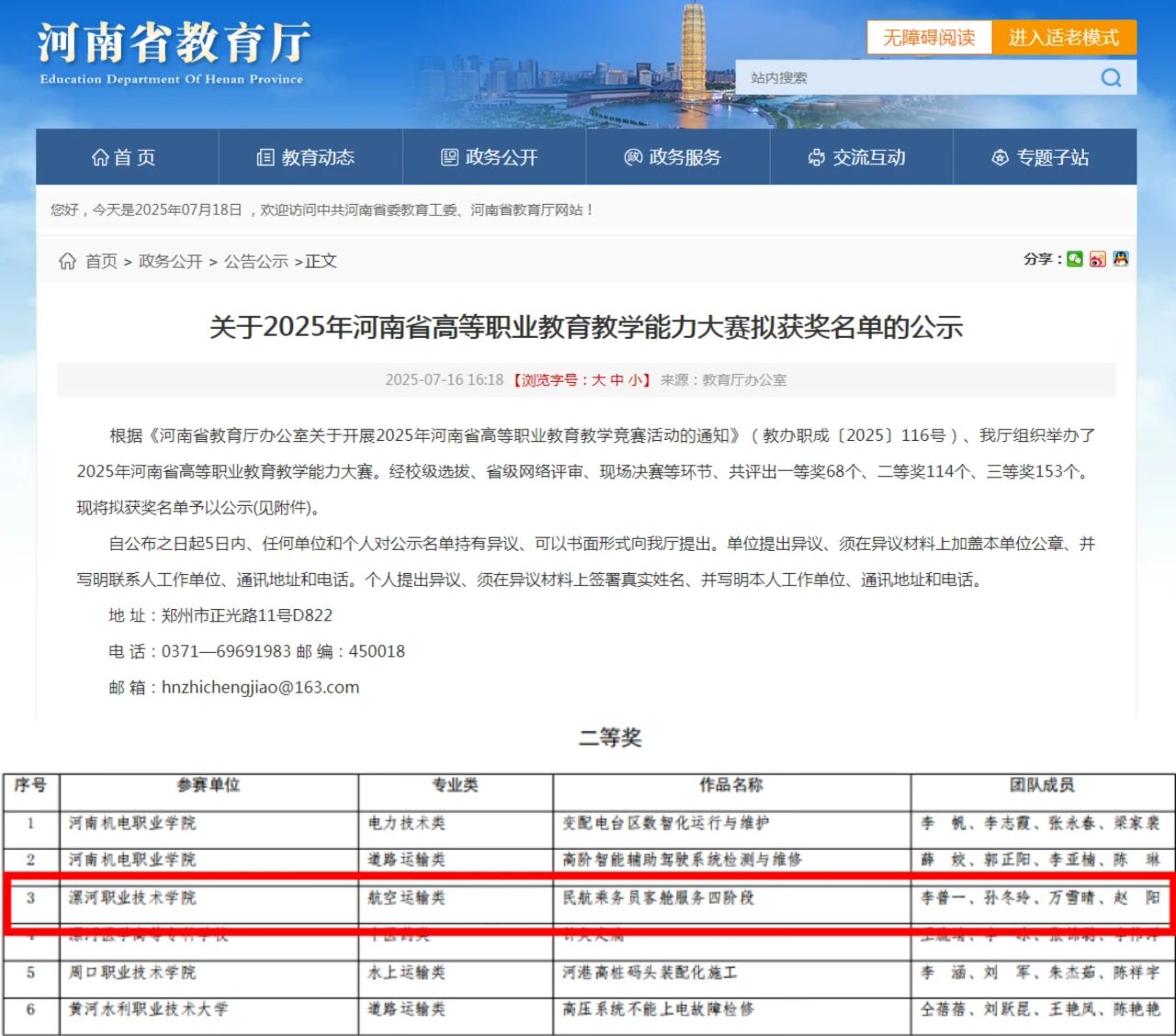
Task: Click the home icon in breadcrumb
Action: [x=67, y=261]
